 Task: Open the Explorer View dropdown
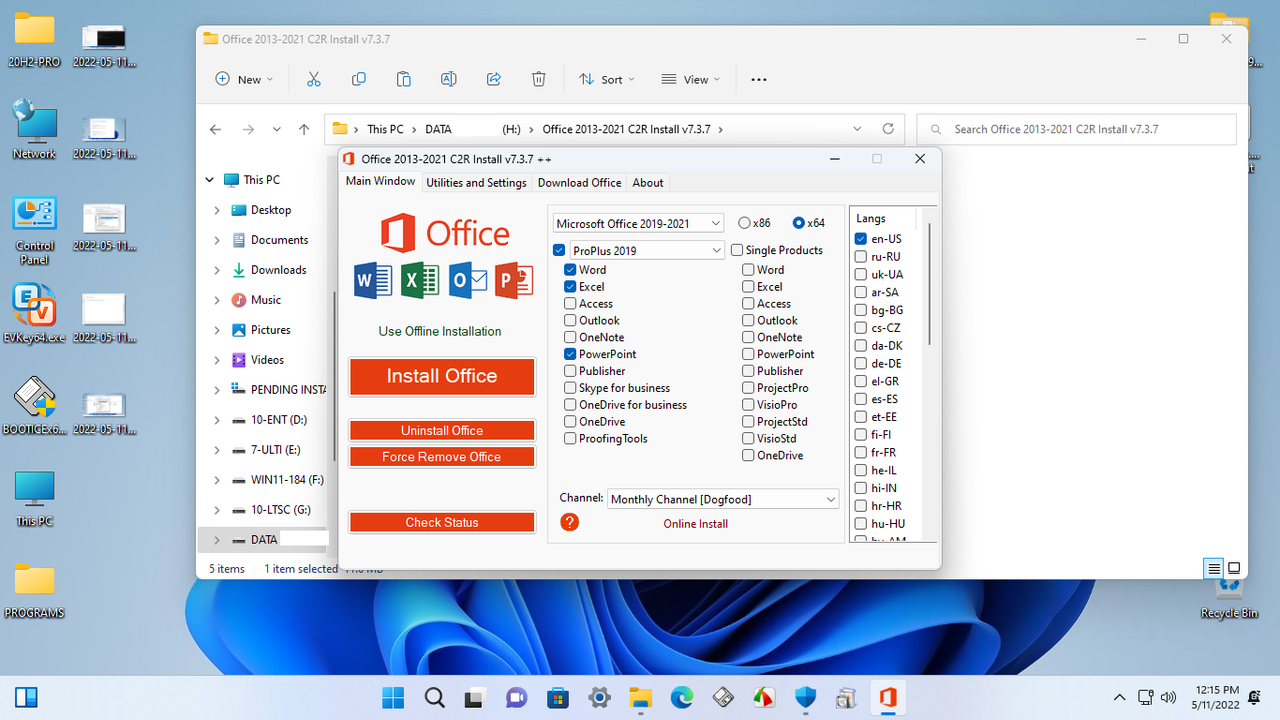pos(691,80)
